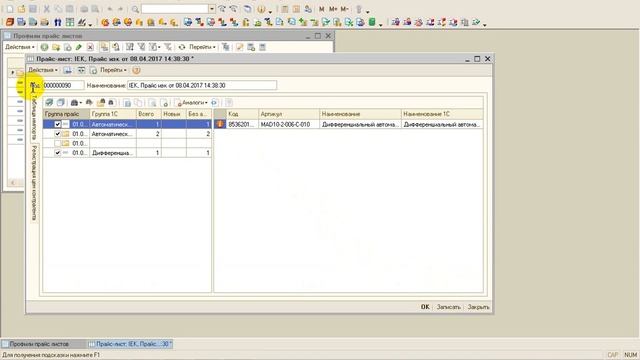This screenshot has height=360, width=640.
Task: Click the Add folder icon in Профили прайс листов
Action: [x=56, y=47]
